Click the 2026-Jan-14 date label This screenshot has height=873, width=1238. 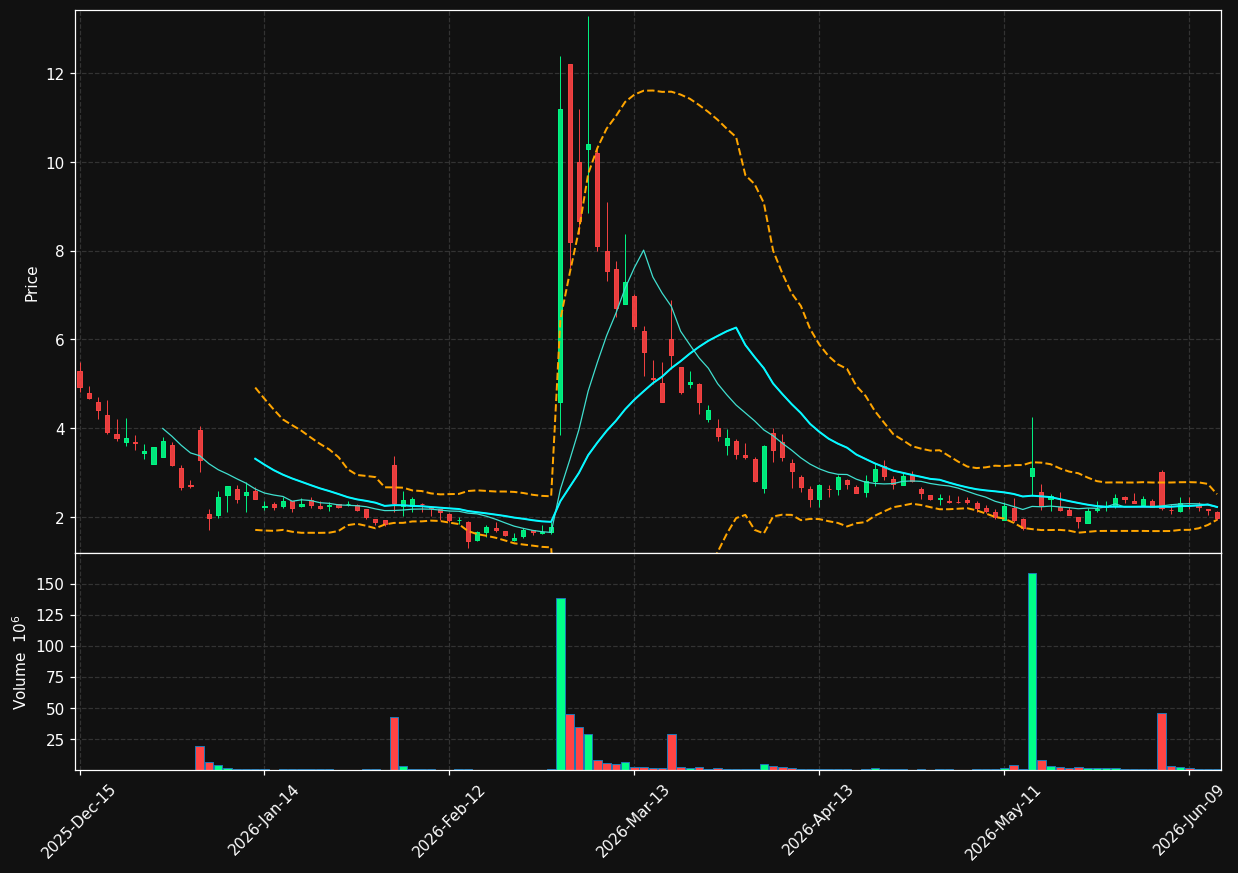tap(264, 821)
